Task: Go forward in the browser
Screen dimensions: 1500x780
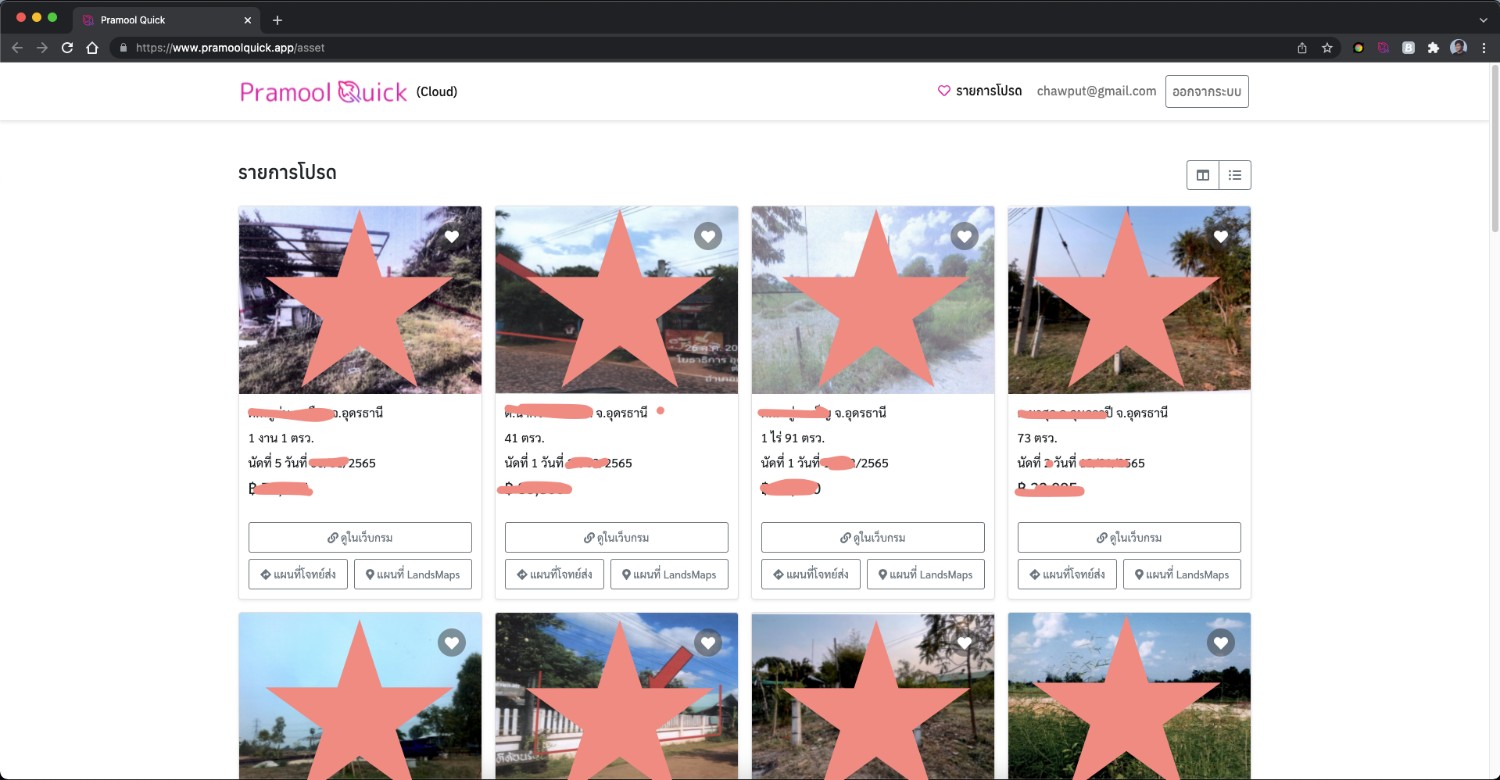Action: [x=42, y=47]
